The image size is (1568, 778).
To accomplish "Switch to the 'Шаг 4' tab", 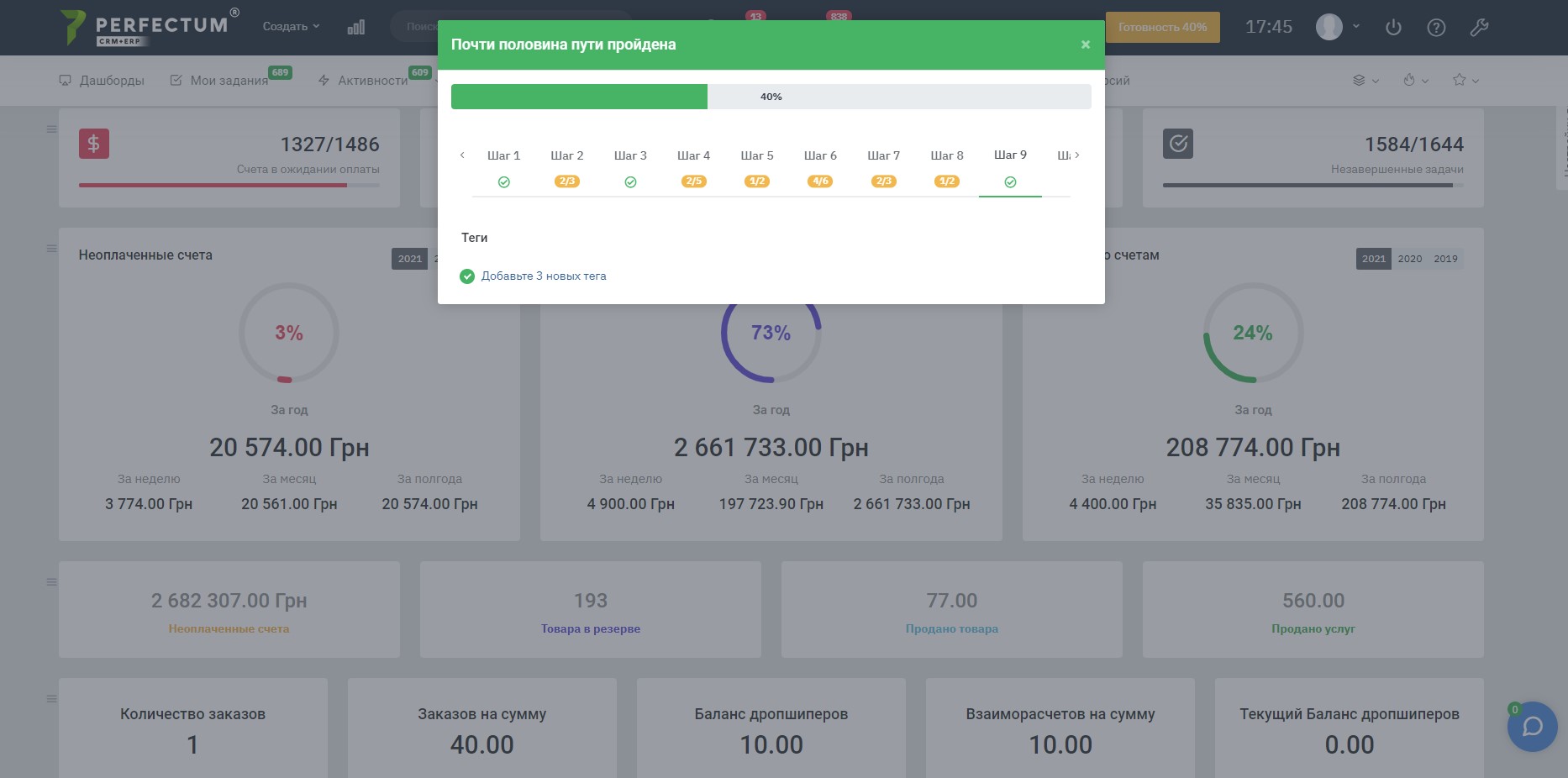I will [x=693, y=166].
